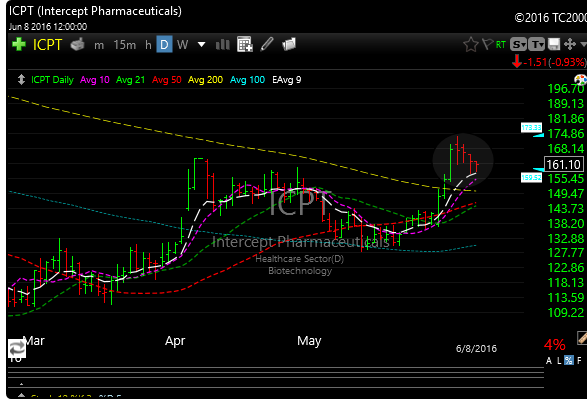This screenshot has height=399, width=587.
Task: Click the green plus add-symbol icon
Action: coord(18,45)
